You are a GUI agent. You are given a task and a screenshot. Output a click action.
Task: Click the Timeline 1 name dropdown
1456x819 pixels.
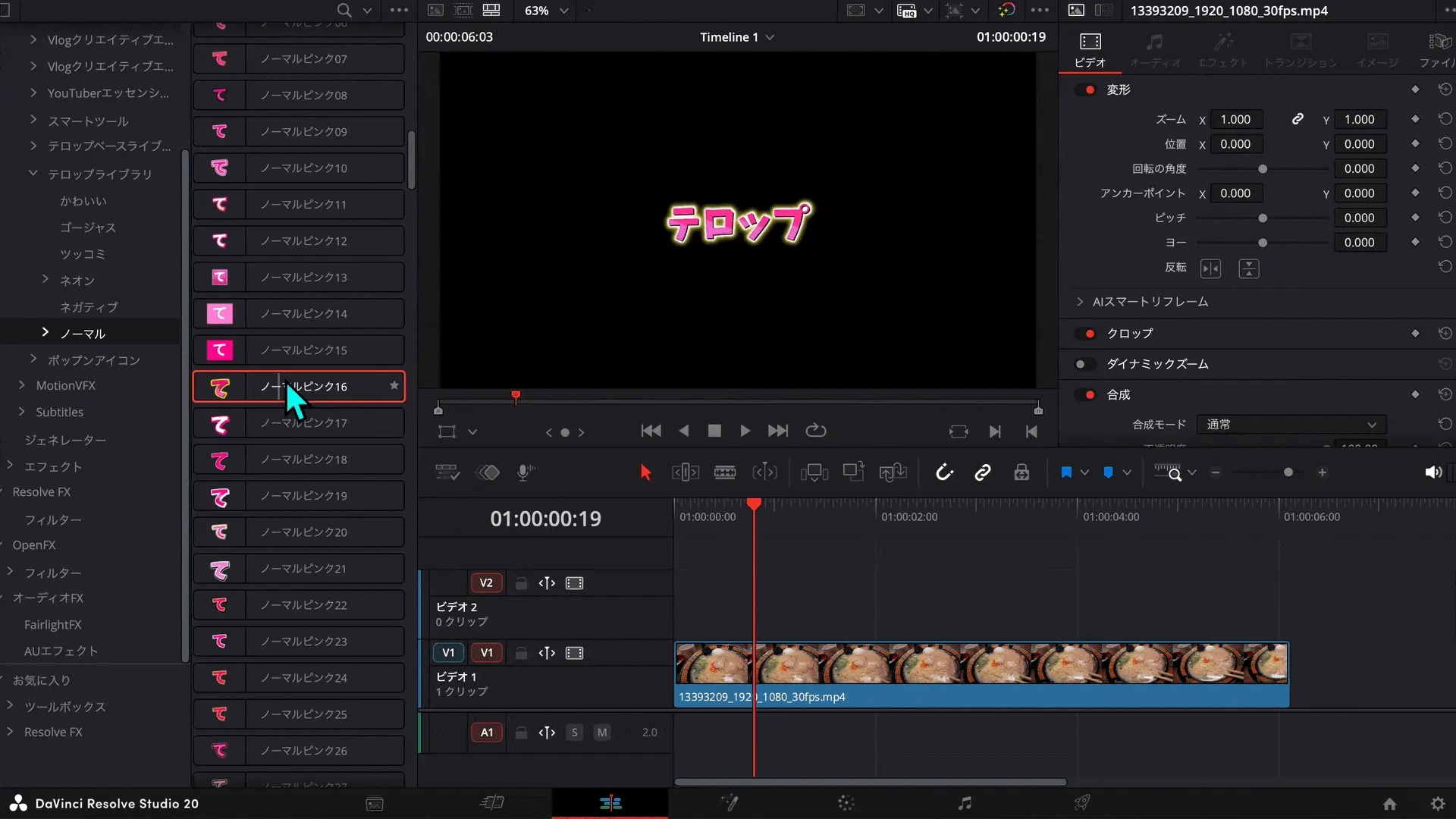tap(772, 36)
